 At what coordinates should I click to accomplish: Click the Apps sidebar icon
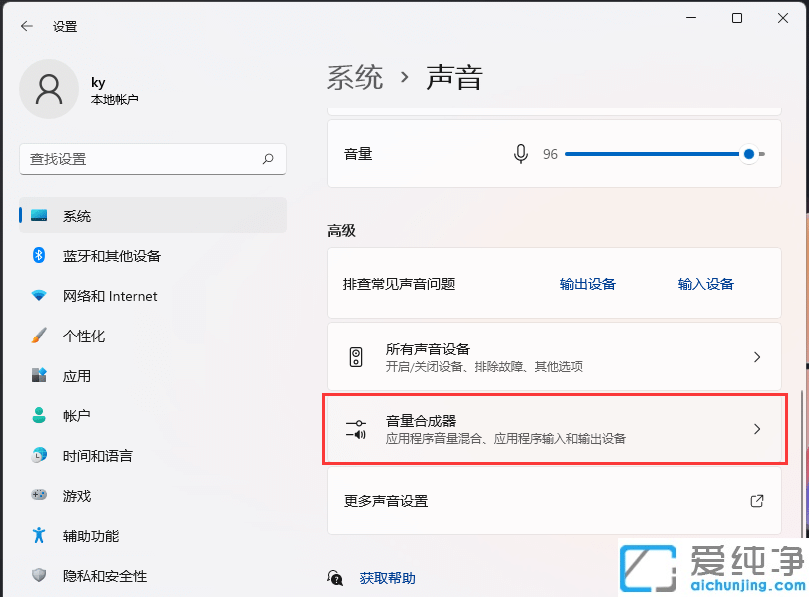37,375
